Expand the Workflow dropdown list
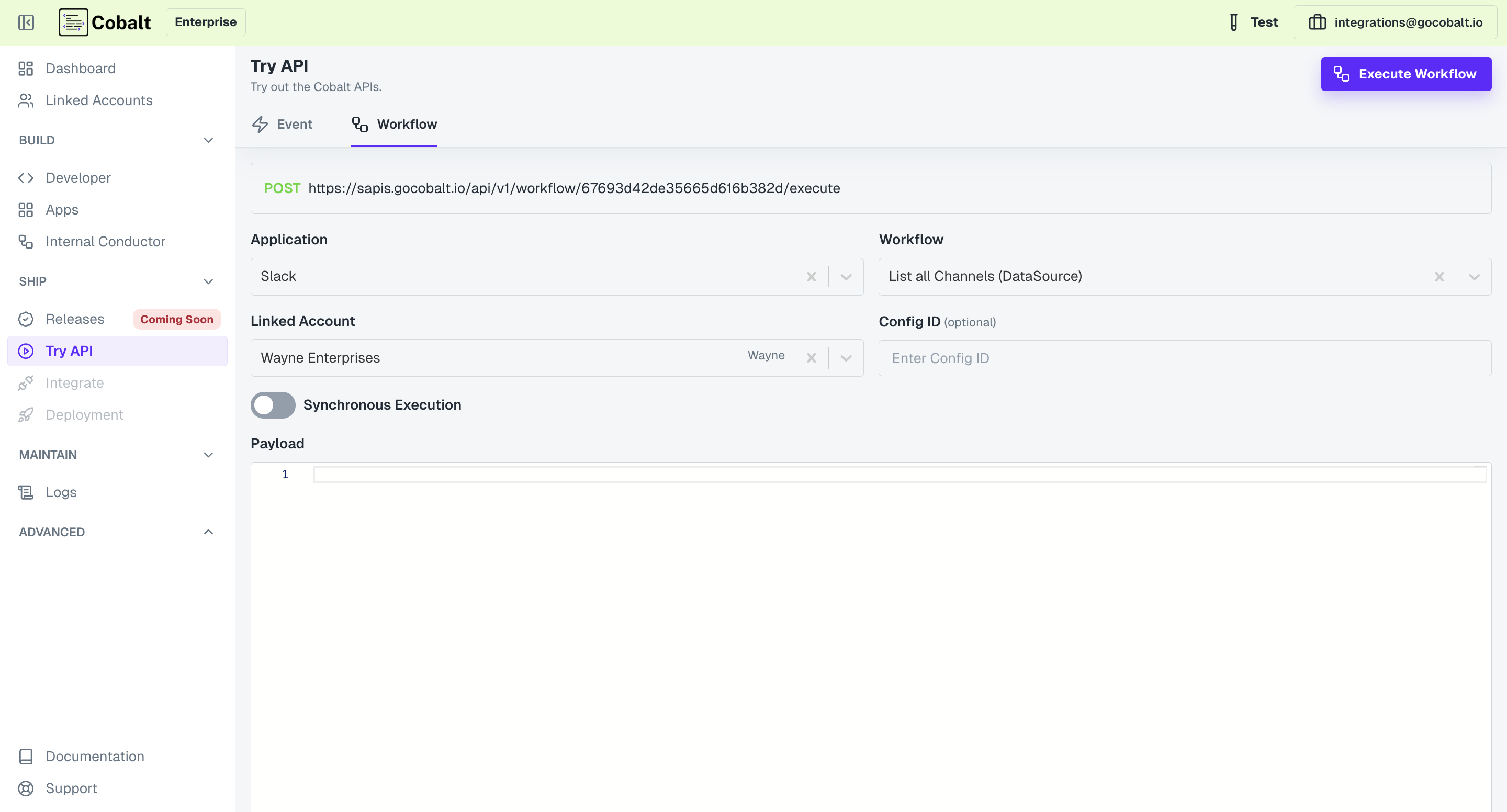1507x812 pixels. [1475, 276]
